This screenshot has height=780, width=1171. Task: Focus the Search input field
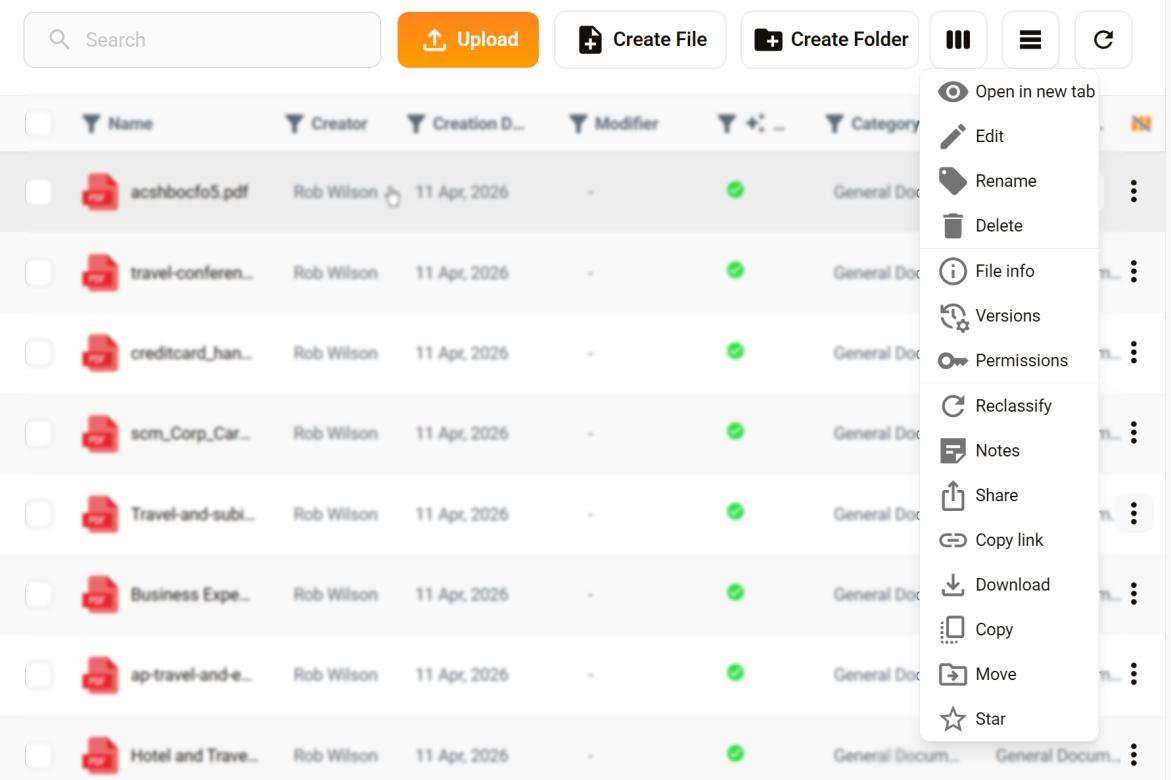[x=202, y=40]
